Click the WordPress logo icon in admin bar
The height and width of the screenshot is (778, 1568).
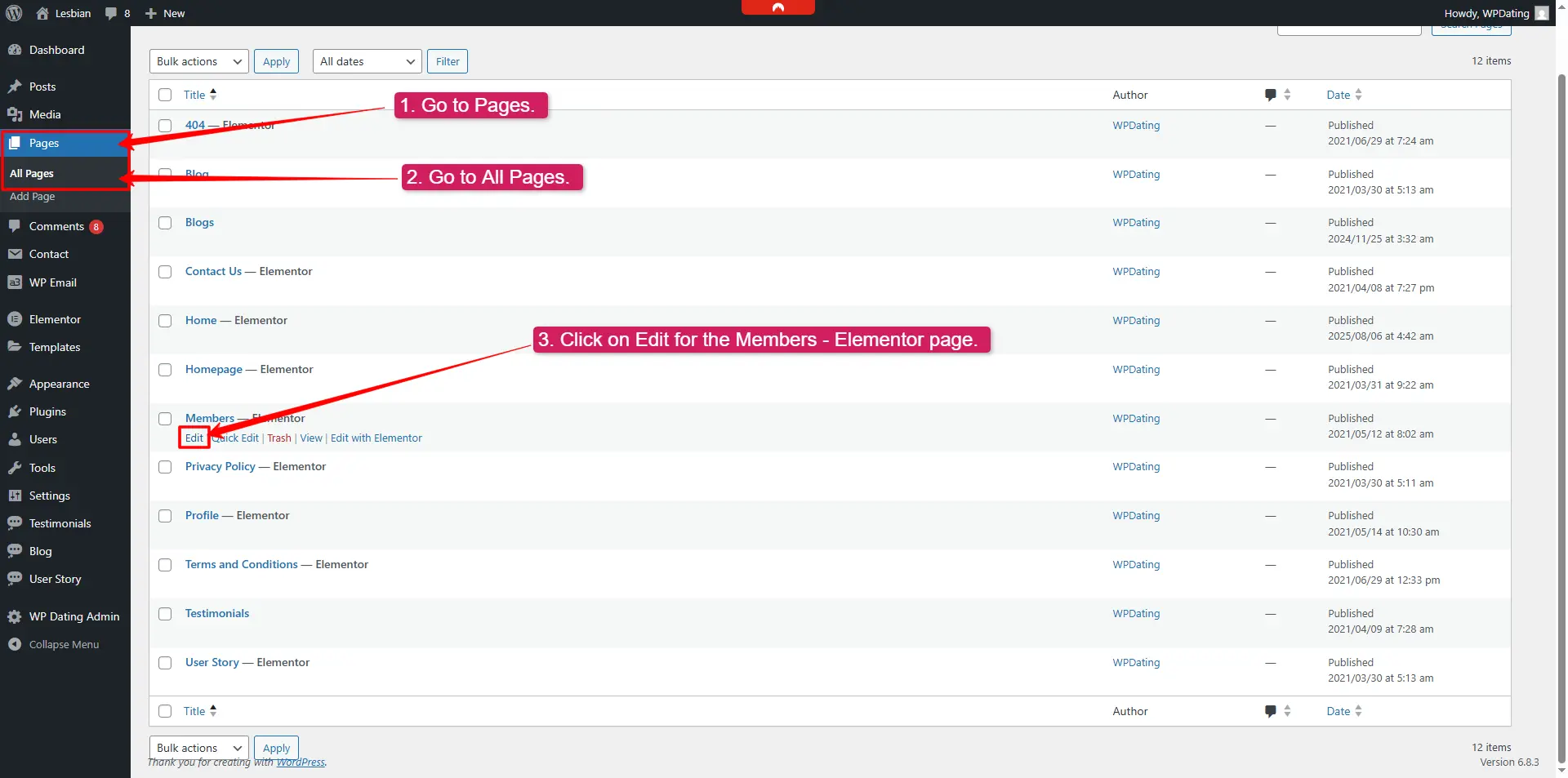click(14, 13)
